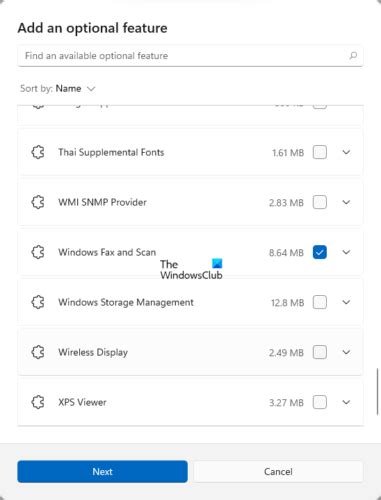
Task: Expand Wireless Display details chevron
Action: click(346, 352)
